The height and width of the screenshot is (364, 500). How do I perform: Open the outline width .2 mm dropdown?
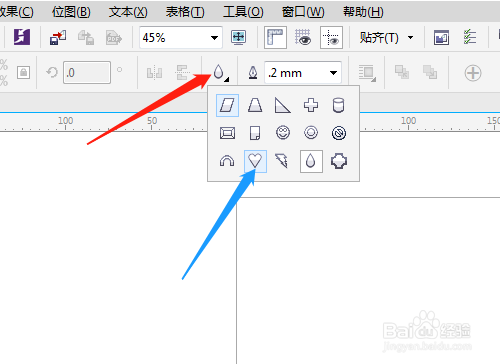pos(333,73)
